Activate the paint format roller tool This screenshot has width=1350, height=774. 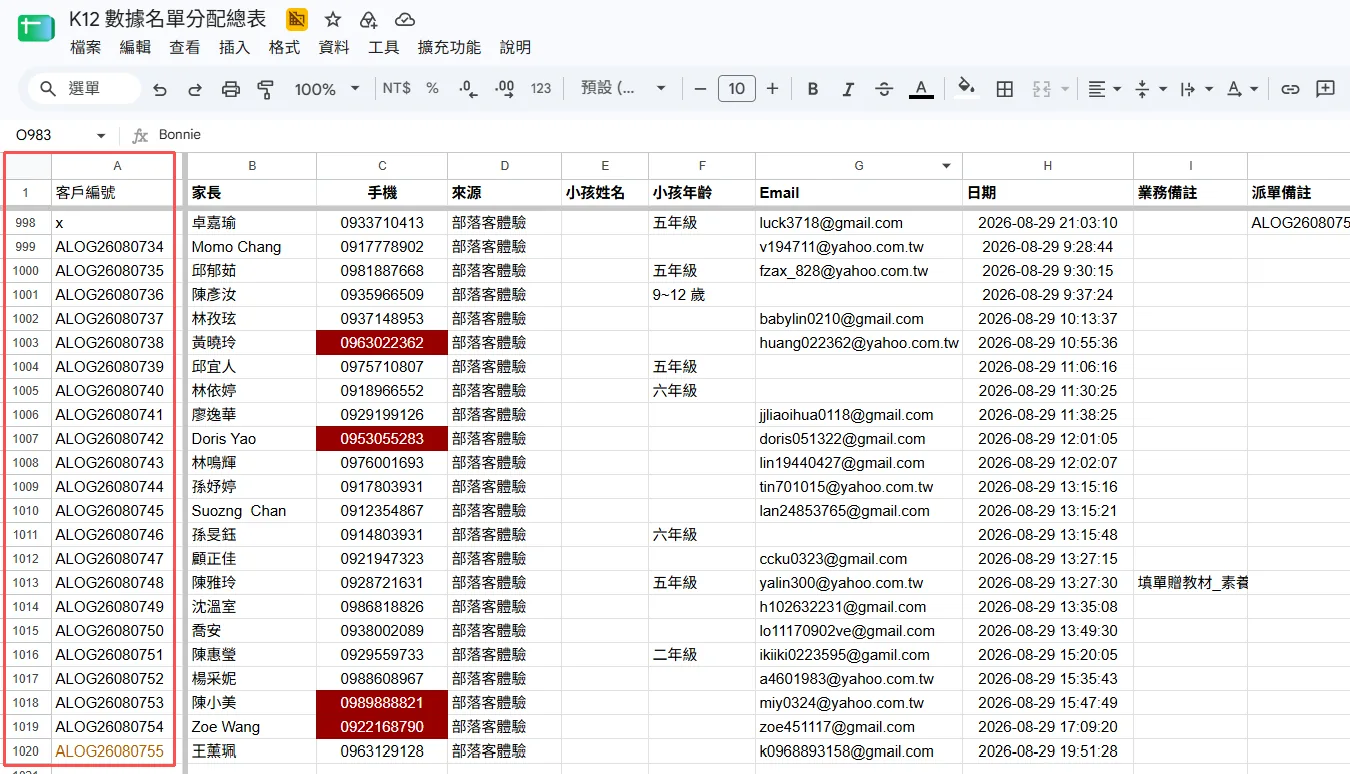tap(266, 89)
